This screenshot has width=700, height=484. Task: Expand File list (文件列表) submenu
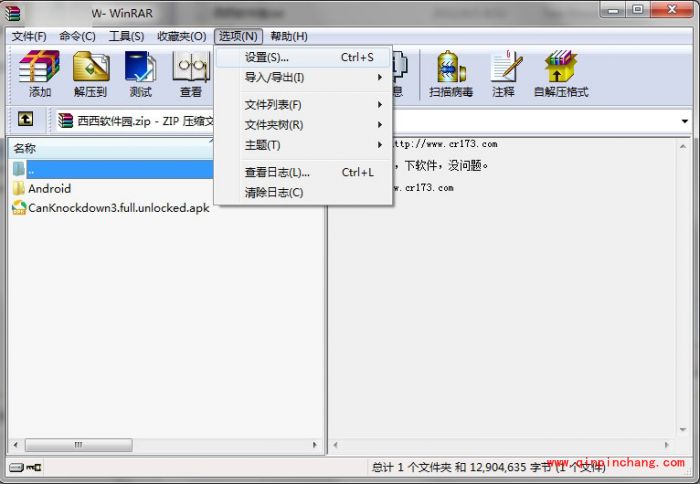[x=303, y=105]
